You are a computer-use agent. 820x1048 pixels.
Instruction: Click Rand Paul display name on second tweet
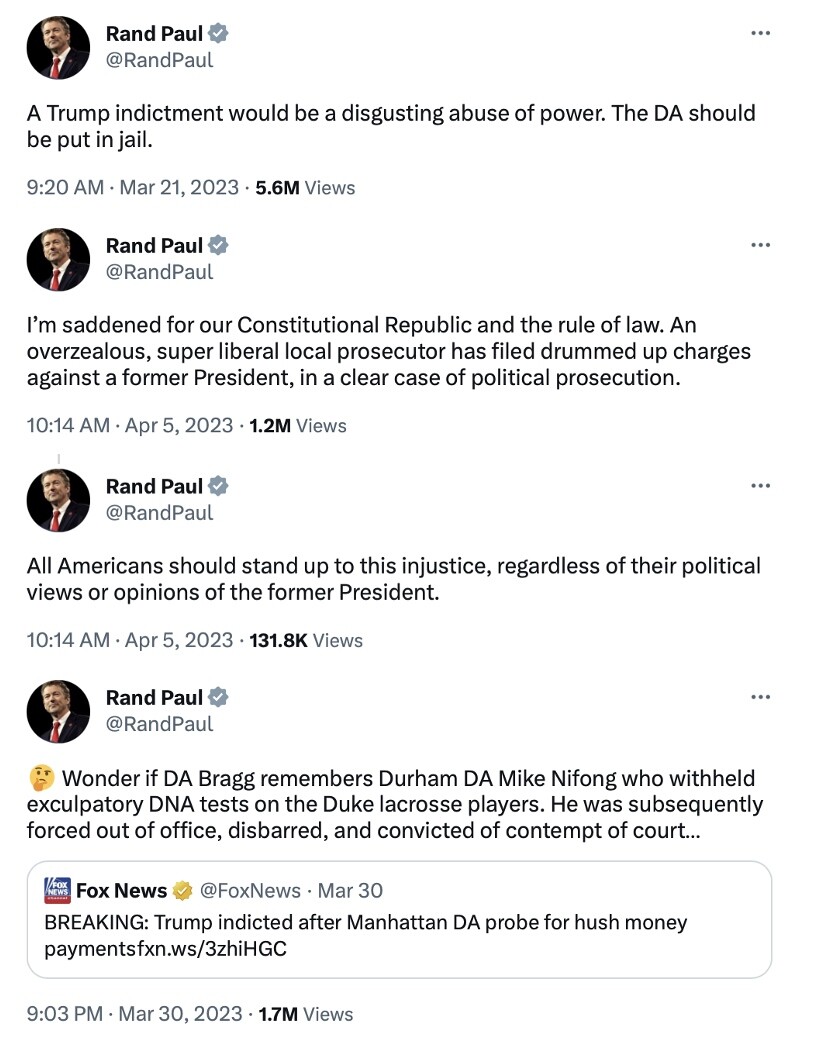(154, 245)
